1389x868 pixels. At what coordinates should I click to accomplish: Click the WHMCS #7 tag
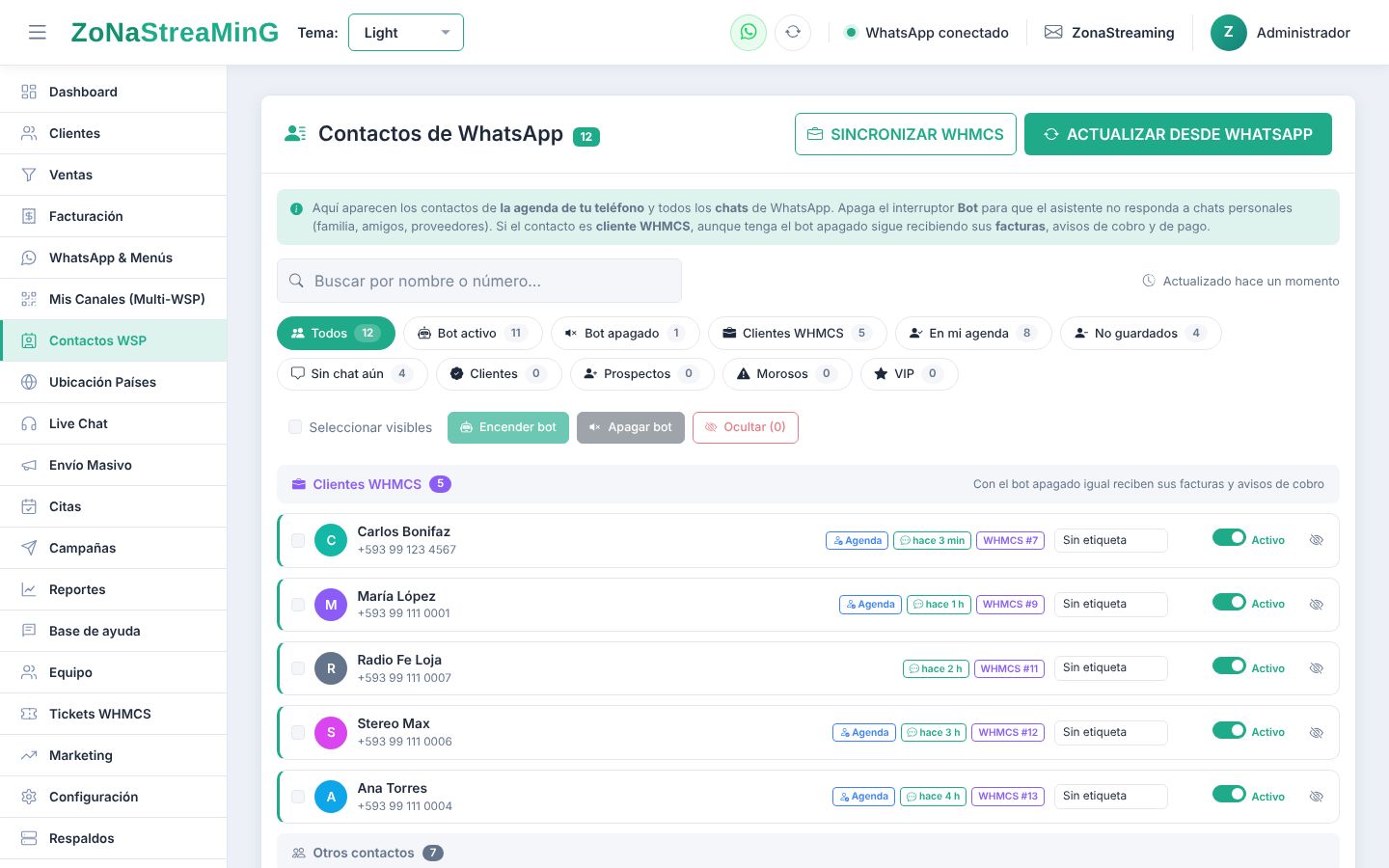click(1011, 540)
